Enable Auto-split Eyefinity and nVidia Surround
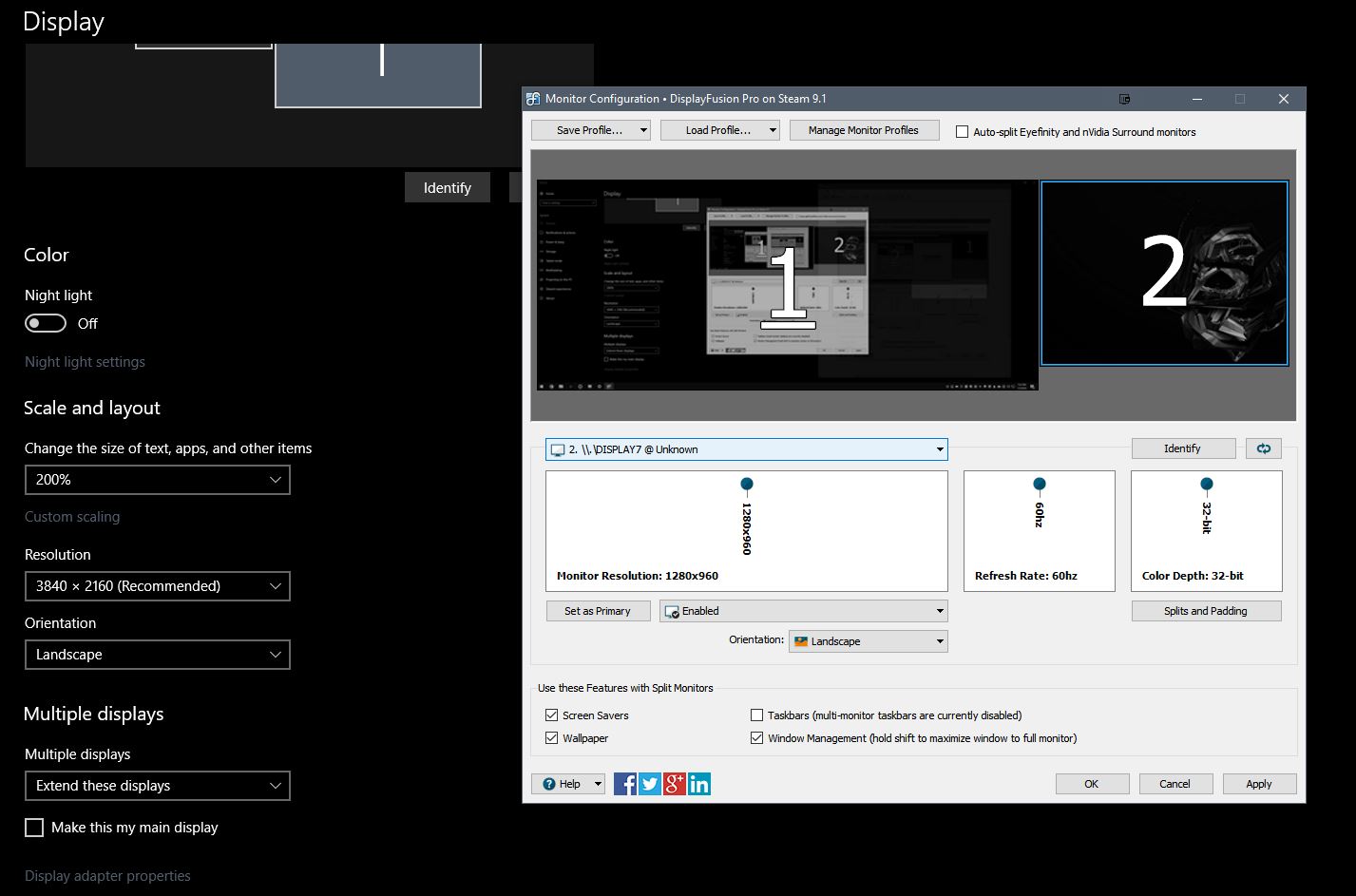This screenshot has height=896, width=1356. click(x=962, y=132)
